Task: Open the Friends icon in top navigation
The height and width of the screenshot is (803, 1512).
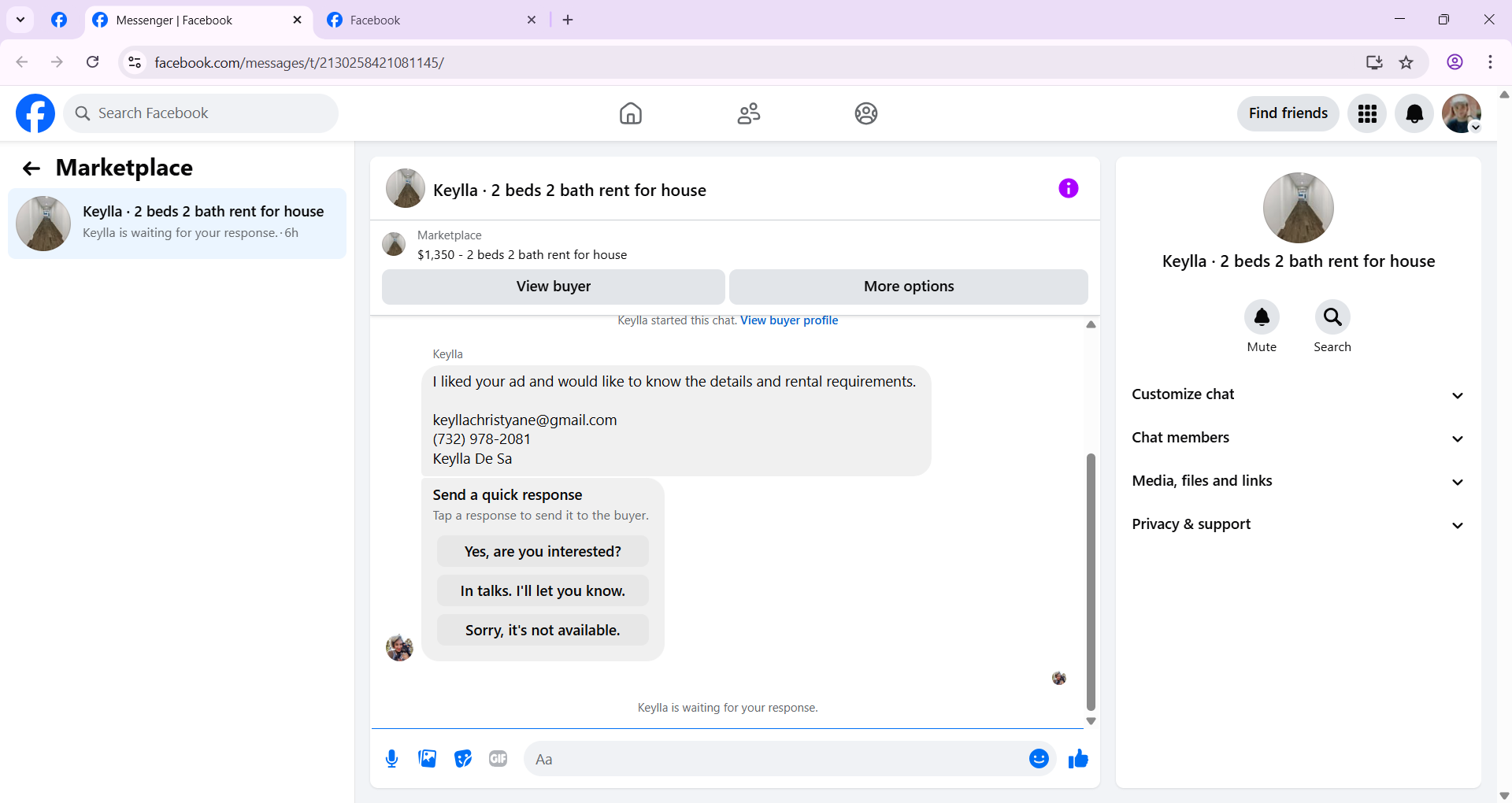Action: pyautogui.click(x=749, y=113)
